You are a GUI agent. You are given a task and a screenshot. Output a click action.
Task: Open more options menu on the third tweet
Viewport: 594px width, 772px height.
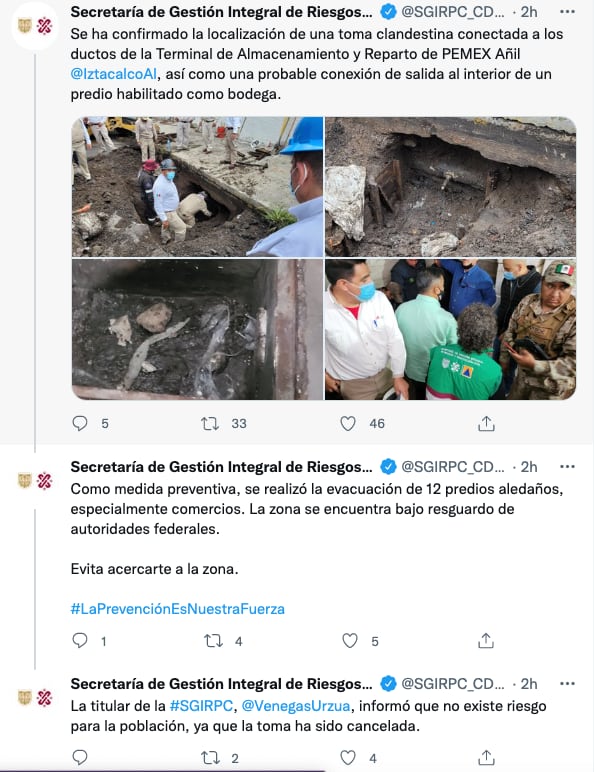point(567,684)
